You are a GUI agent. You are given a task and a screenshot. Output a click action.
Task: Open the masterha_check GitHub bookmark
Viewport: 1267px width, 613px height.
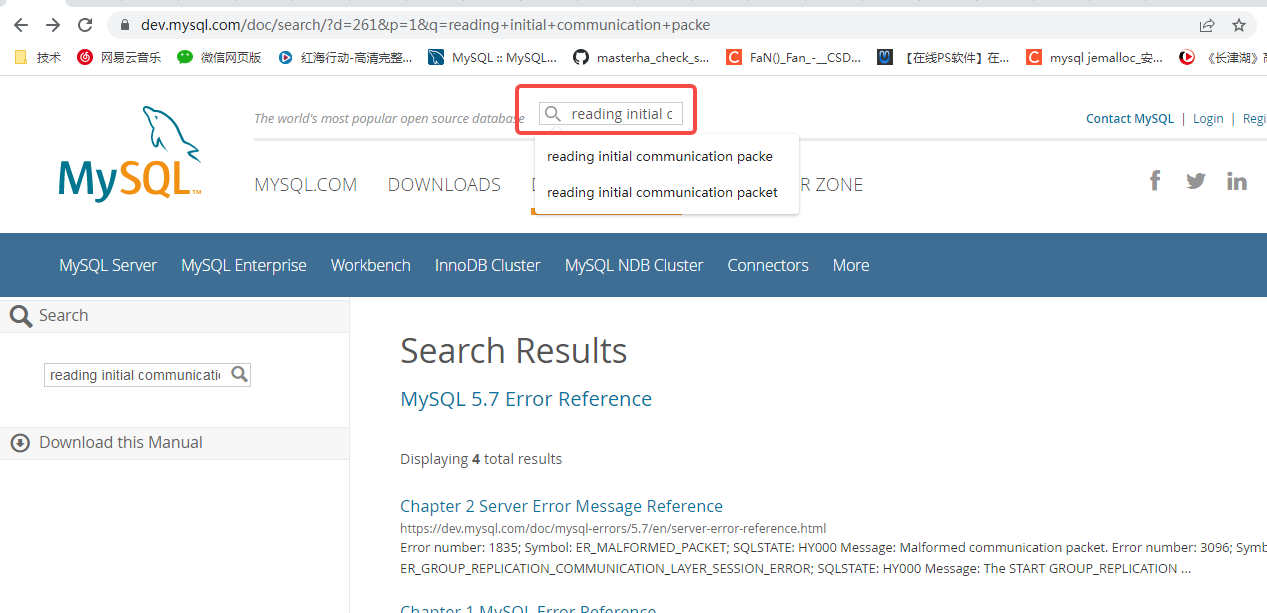pos(641,57)
